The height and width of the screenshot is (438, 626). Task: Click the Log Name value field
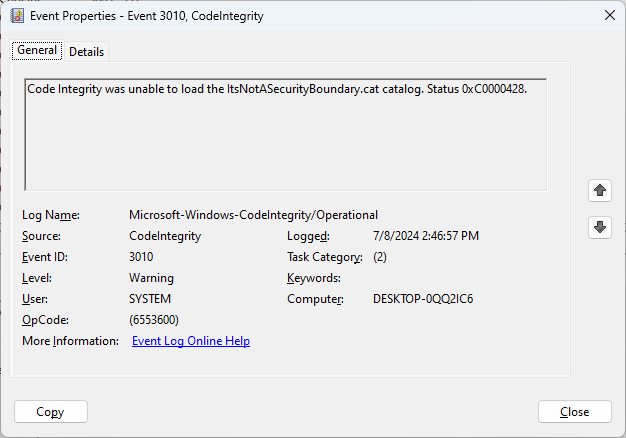pyautogui.click(x=253, y=215)
